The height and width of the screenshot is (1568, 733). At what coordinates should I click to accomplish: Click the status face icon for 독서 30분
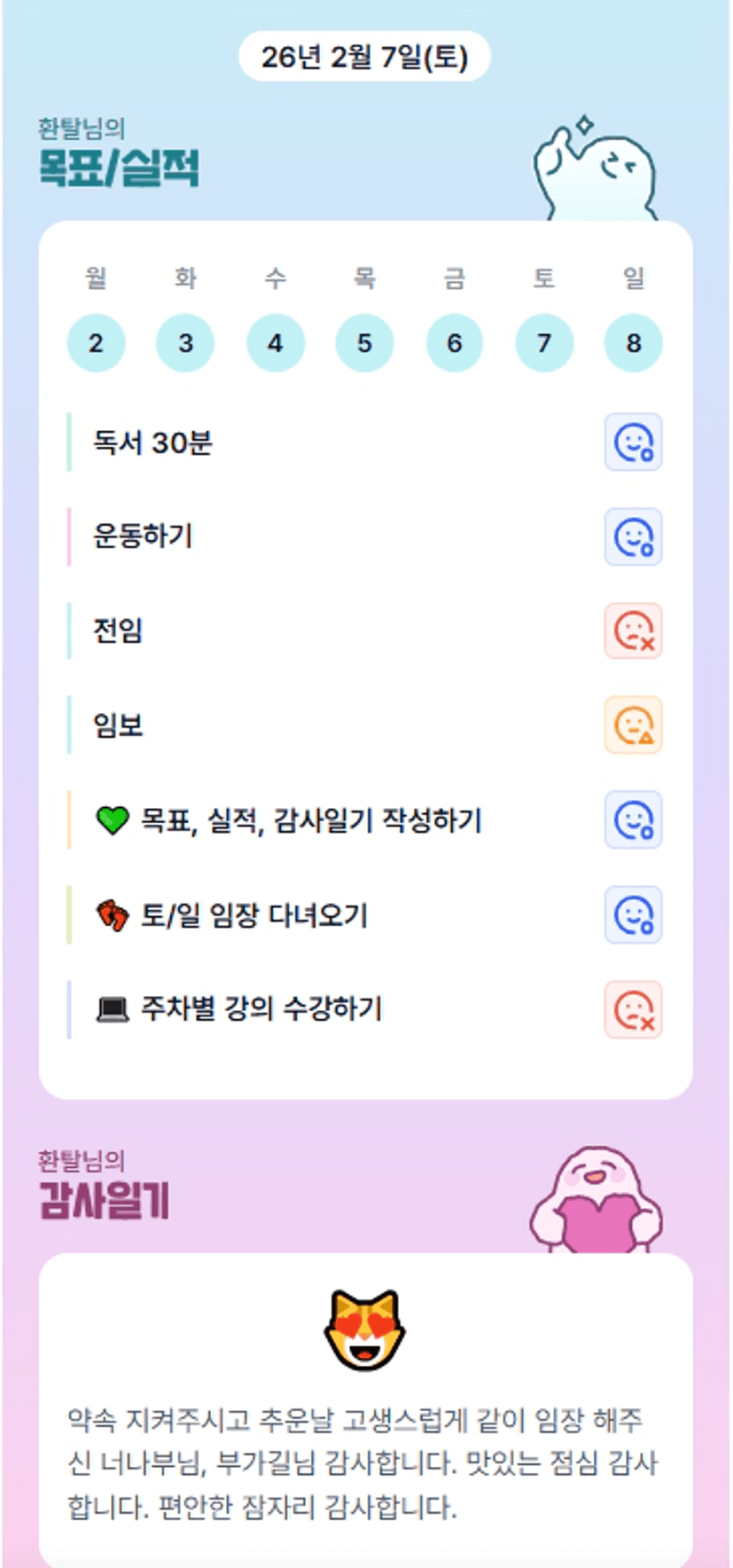click(633, 442)
